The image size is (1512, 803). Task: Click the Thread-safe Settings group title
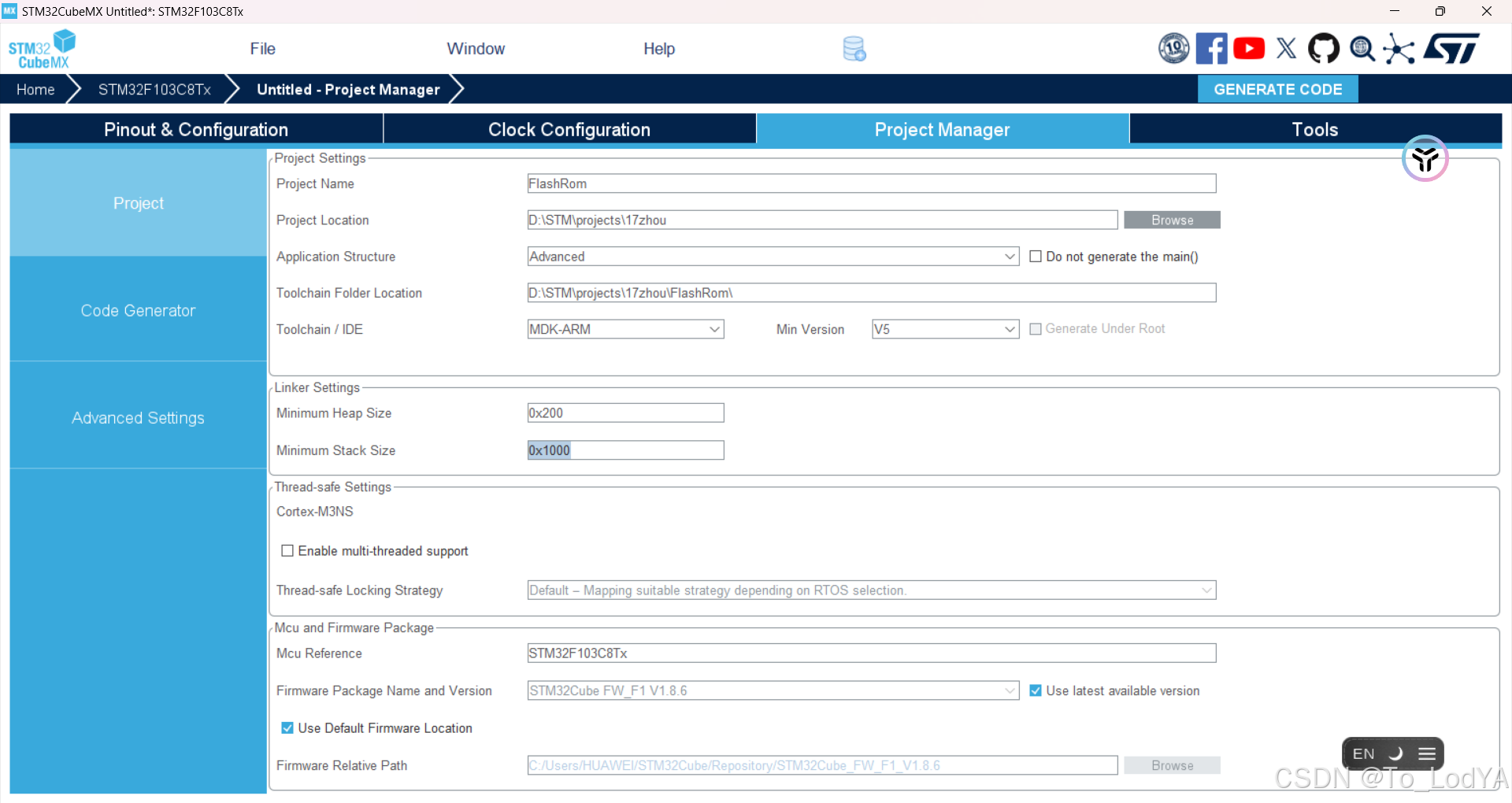tap(333, 487)
